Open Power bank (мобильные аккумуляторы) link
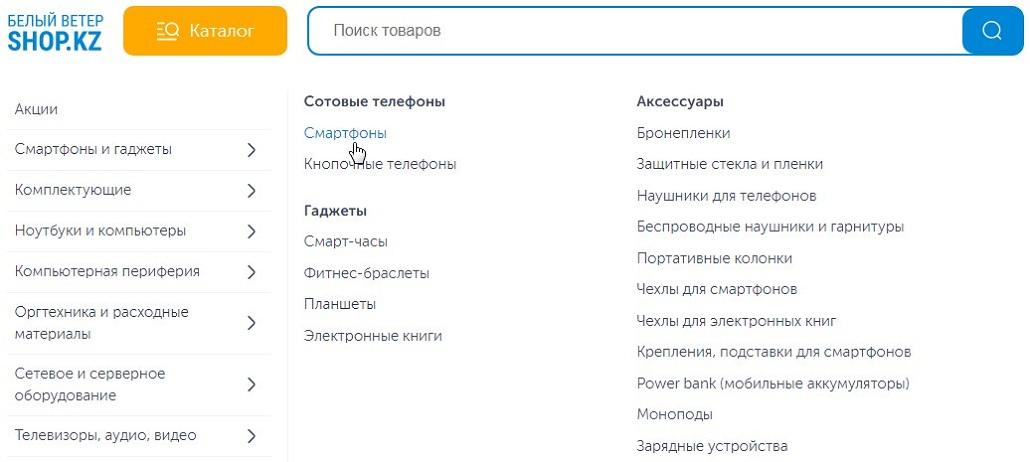Viewport: 1030px width, 462px height. (x=772, y=383)
